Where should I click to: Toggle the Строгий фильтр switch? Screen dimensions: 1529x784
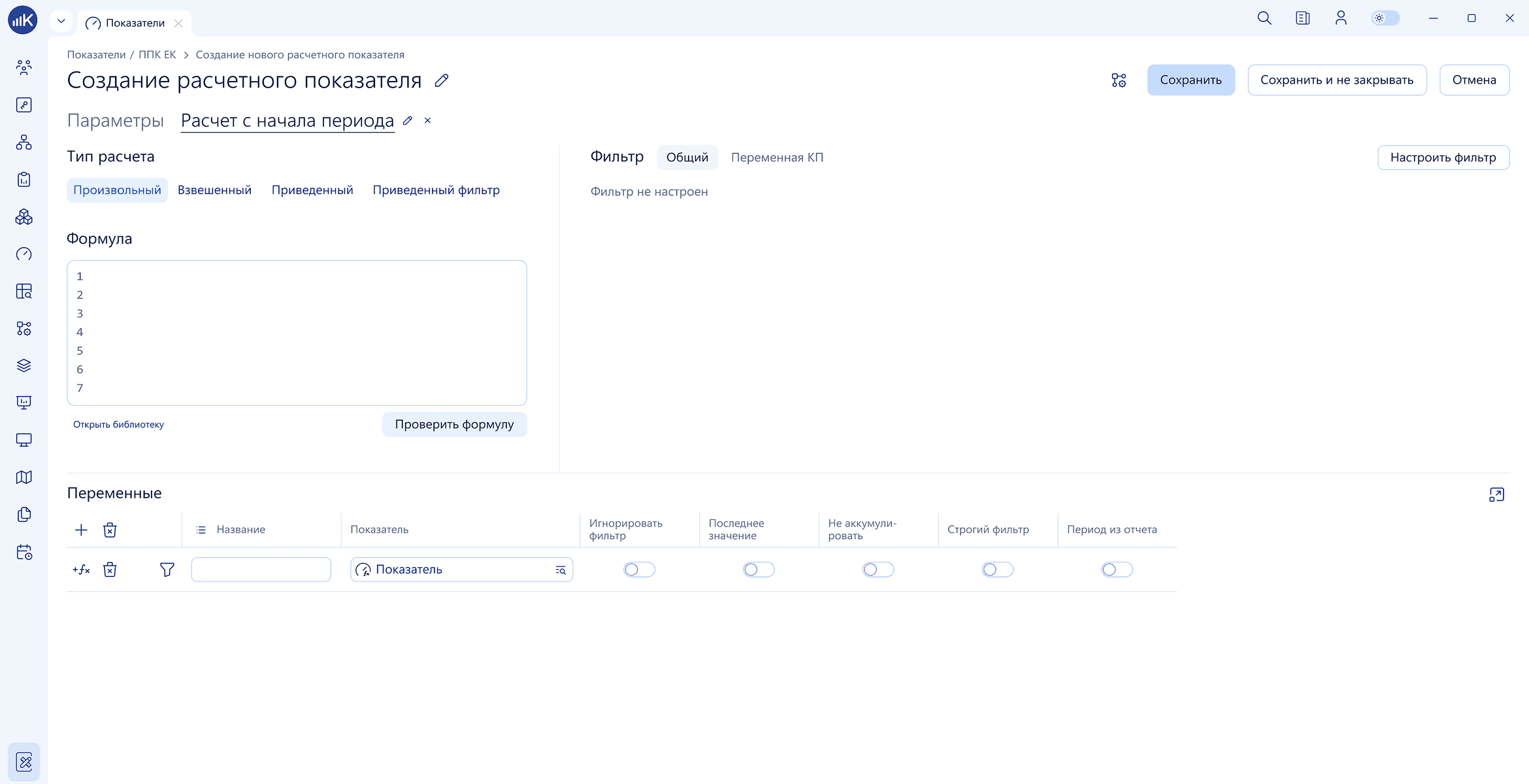pyautogui.click(x=998, y=570)
